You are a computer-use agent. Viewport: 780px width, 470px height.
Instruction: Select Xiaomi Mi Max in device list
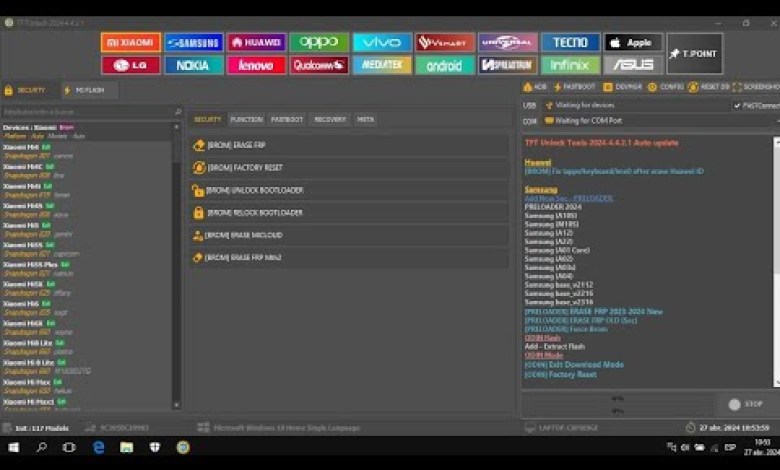[x=87, y=386]
